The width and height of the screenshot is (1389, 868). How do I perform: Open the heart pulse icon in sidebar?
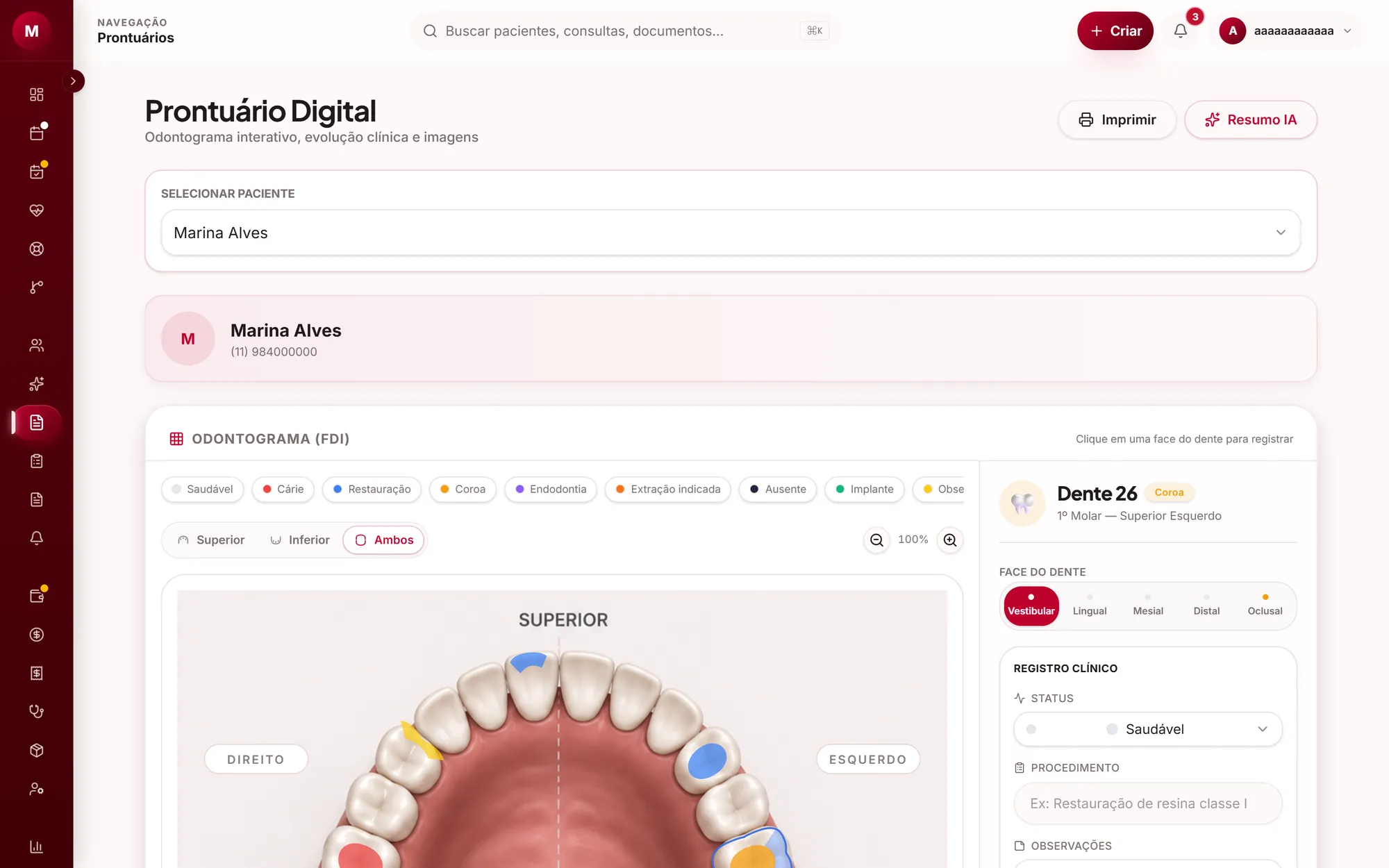pos(37,210)
